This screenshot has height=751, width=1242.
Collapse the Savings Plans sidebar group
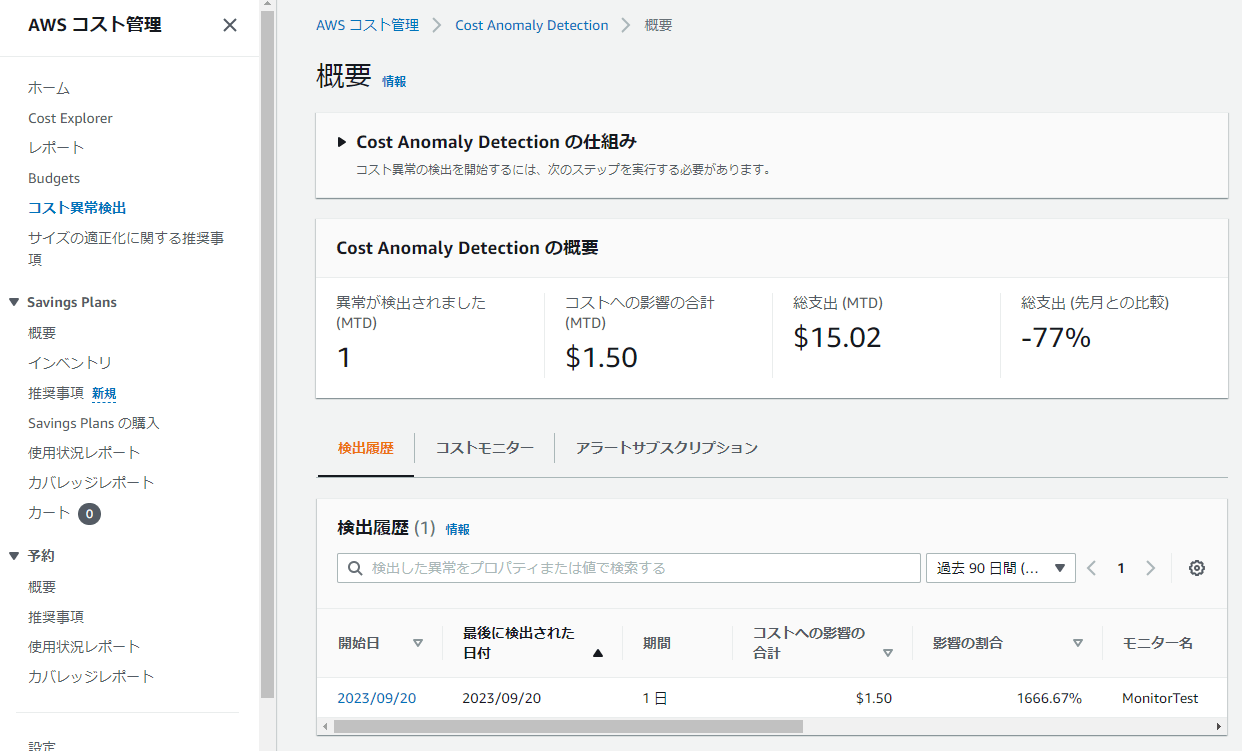(x=14, y=302)
